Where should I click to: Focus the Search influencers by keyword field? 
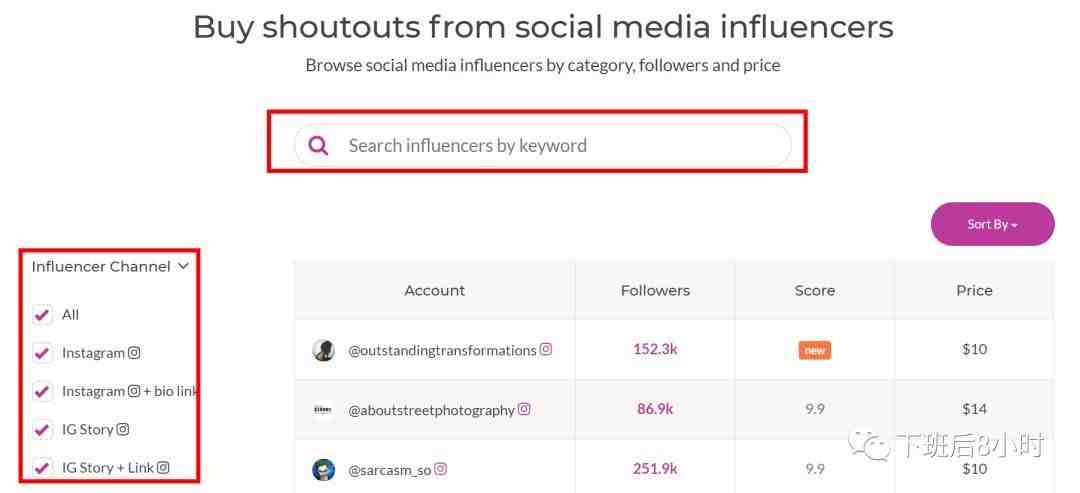[560, 146]
